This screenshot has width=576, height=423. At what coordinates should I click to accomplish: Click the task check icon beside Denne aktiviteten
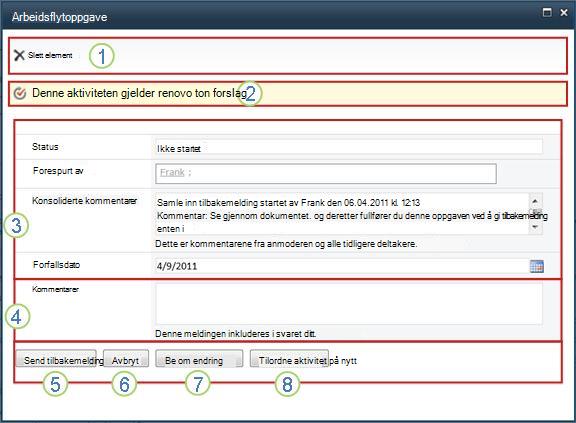tap(20, 93)
